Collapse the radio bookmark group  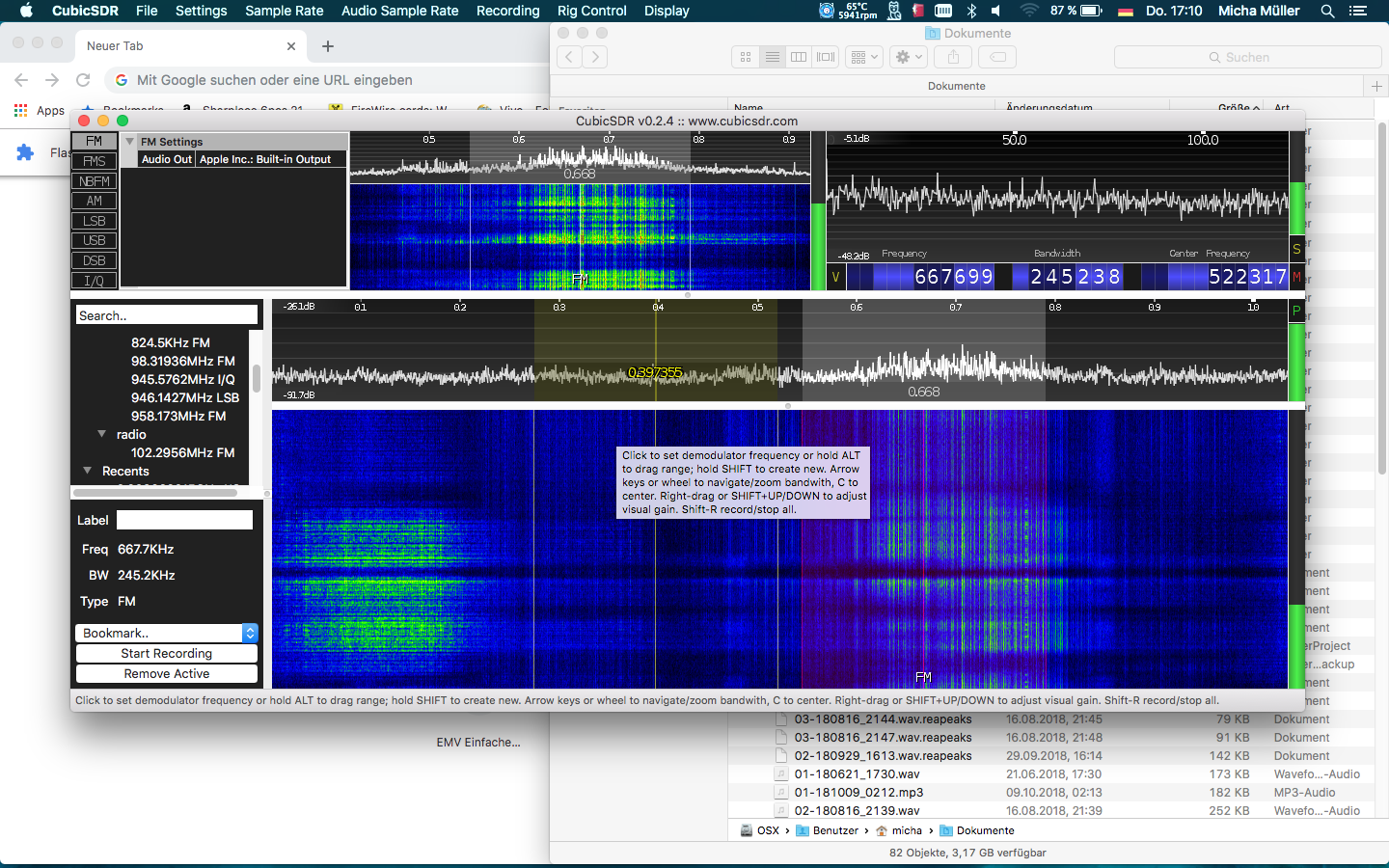click(x=101, y=434)
